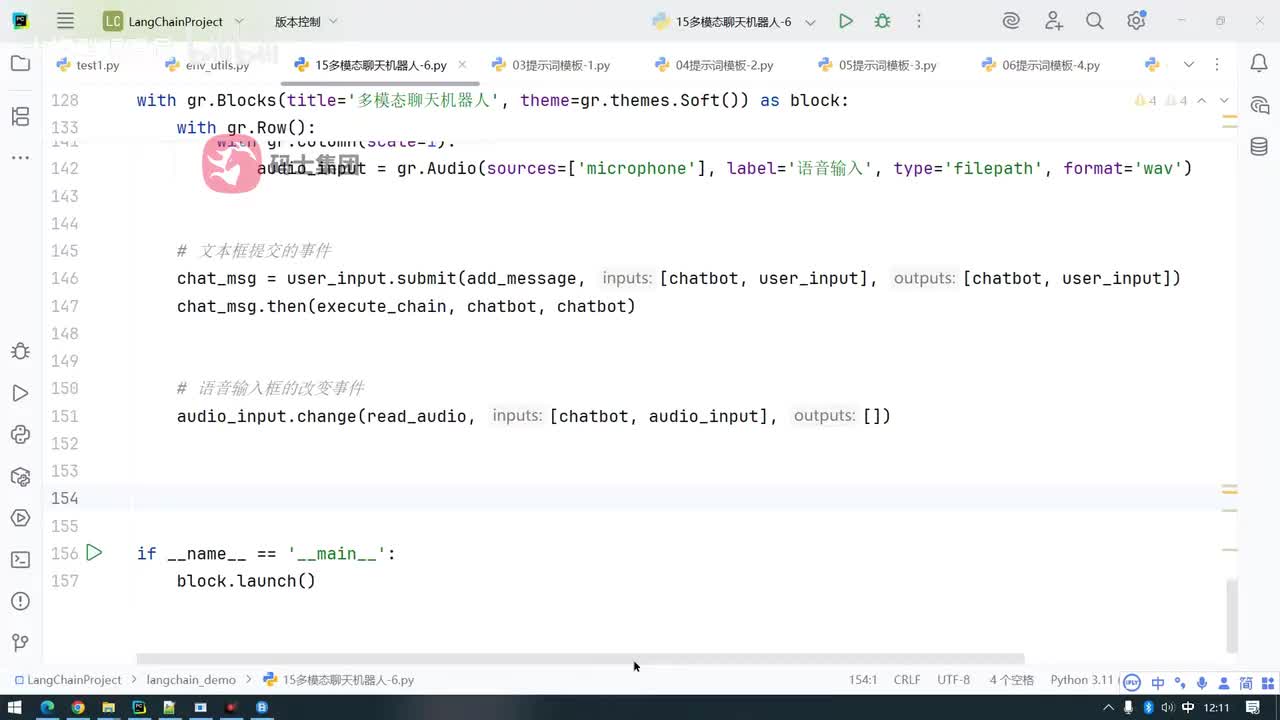
Task: Open the main hamburger menu
Action: (x=65, y=21)
